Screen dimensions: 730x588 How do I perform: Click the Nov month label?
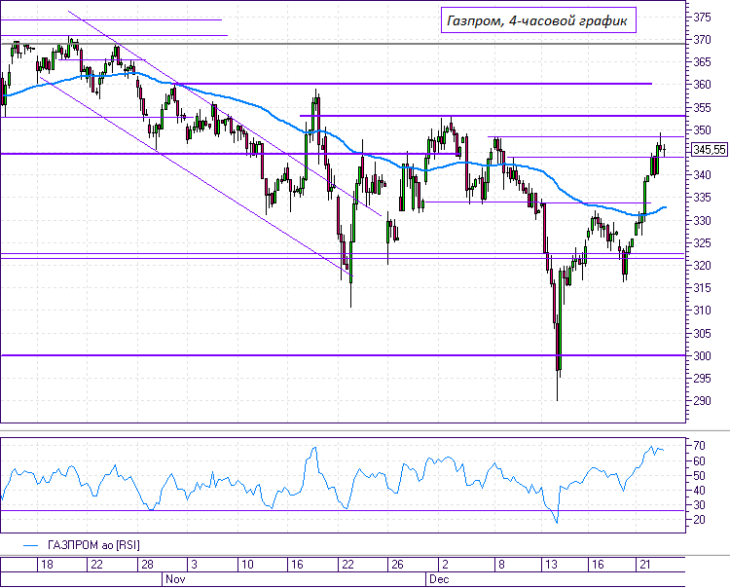176,579
